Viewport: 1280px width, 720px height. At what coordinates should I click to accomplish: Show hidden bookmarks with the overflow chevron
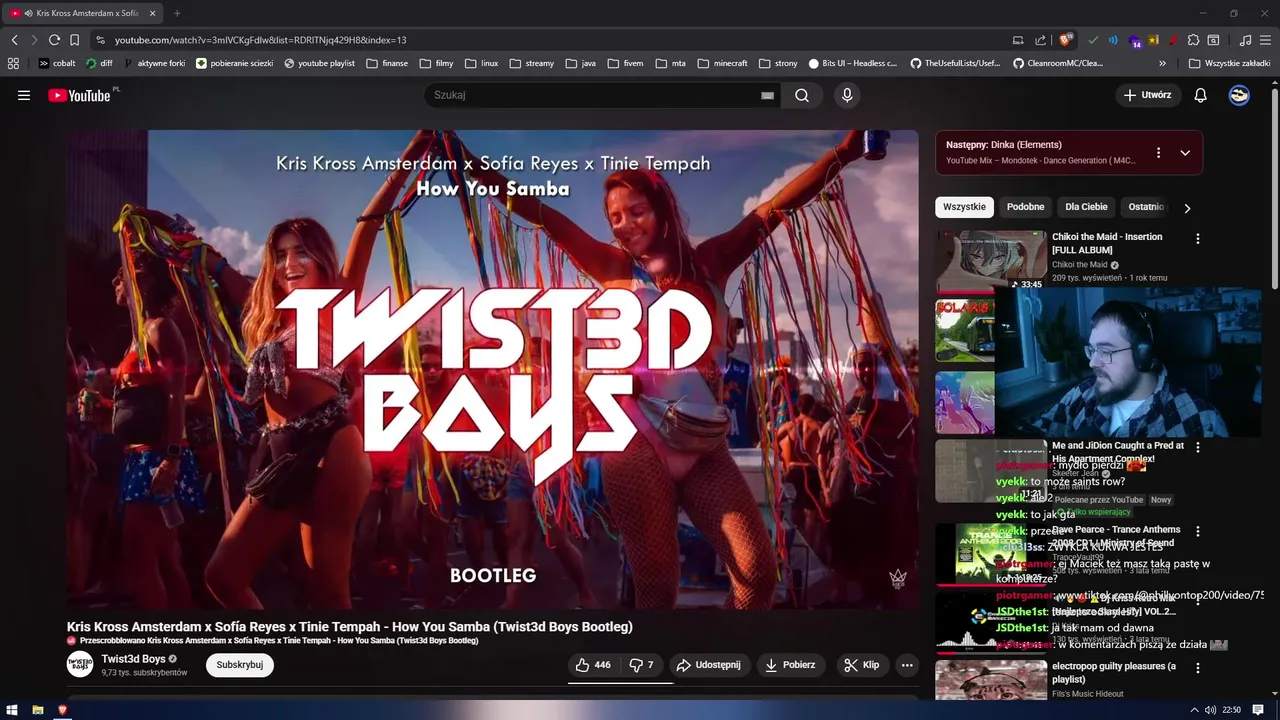[x=1163, y=63]
